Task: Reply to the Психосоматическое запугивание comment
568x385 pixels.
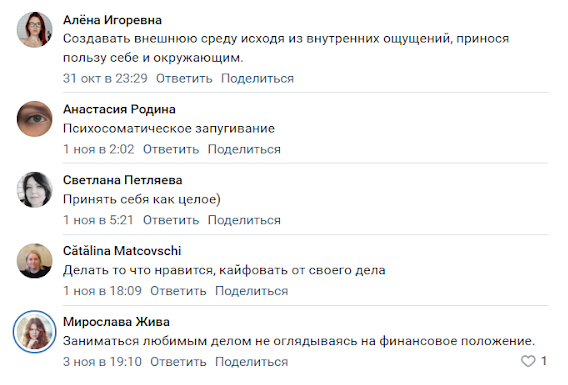Action: [171, 149]
